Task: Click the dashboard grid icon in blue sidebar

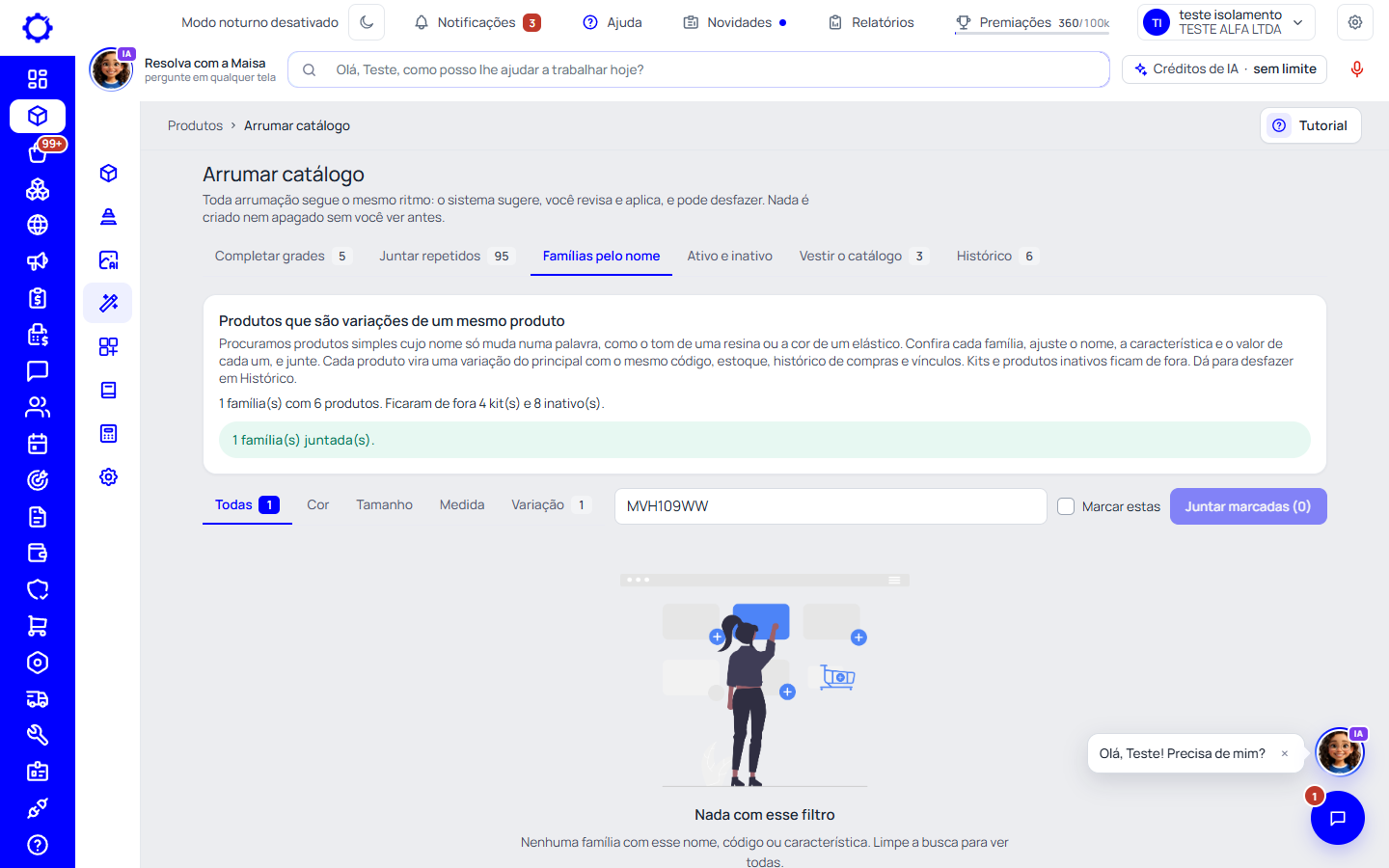Action: 38,79
